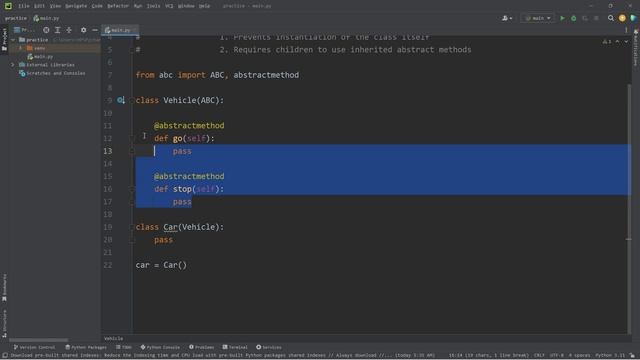Select Scratches and Consoles node
640x360 pixels.
[52, 73]
